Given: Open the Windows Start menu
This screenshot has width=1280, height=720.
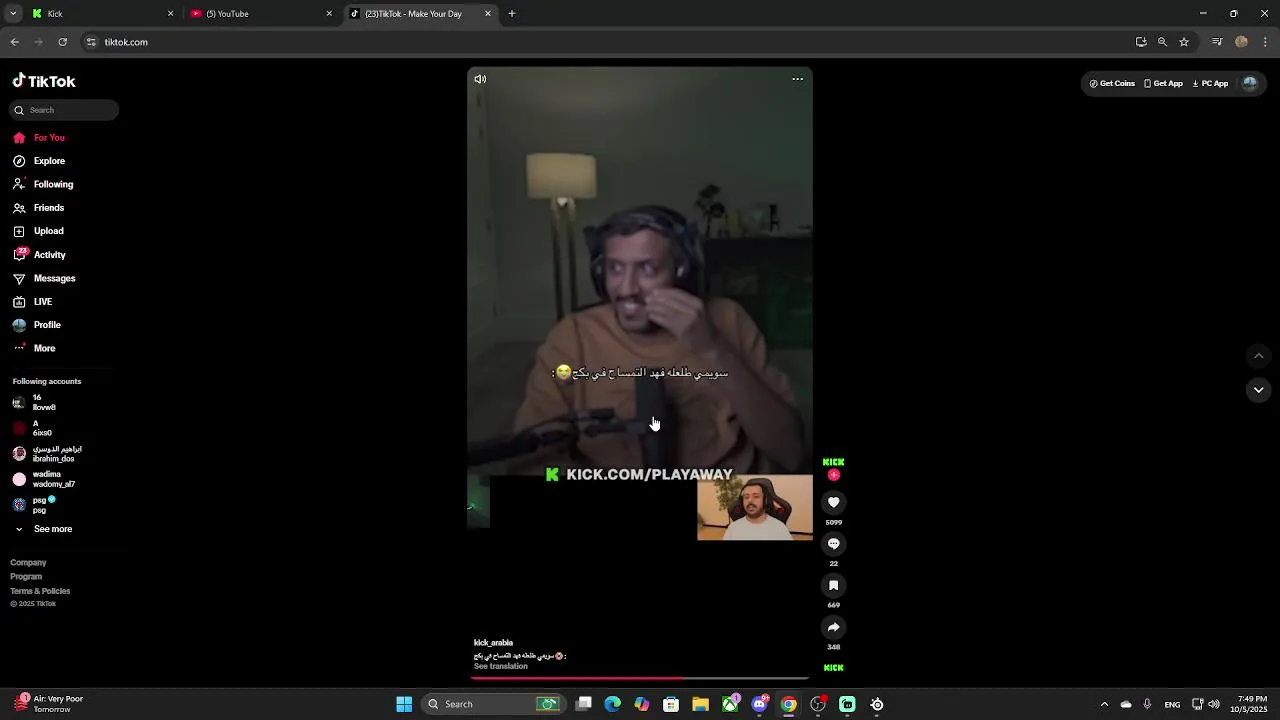Looking at the screenshot, I should click(x=404, y=704).
